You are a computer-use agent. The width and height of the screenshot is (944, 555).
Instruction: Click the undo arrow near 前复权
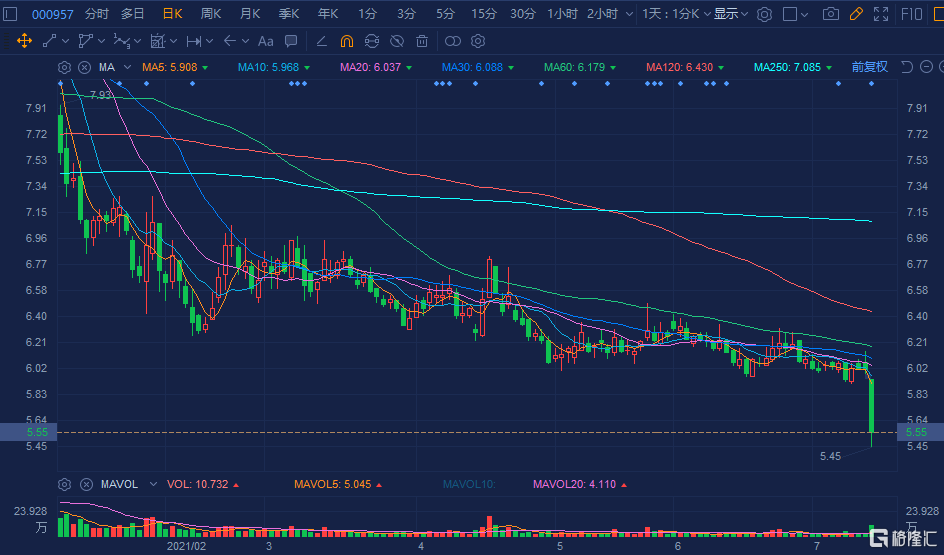click(907, 67)
